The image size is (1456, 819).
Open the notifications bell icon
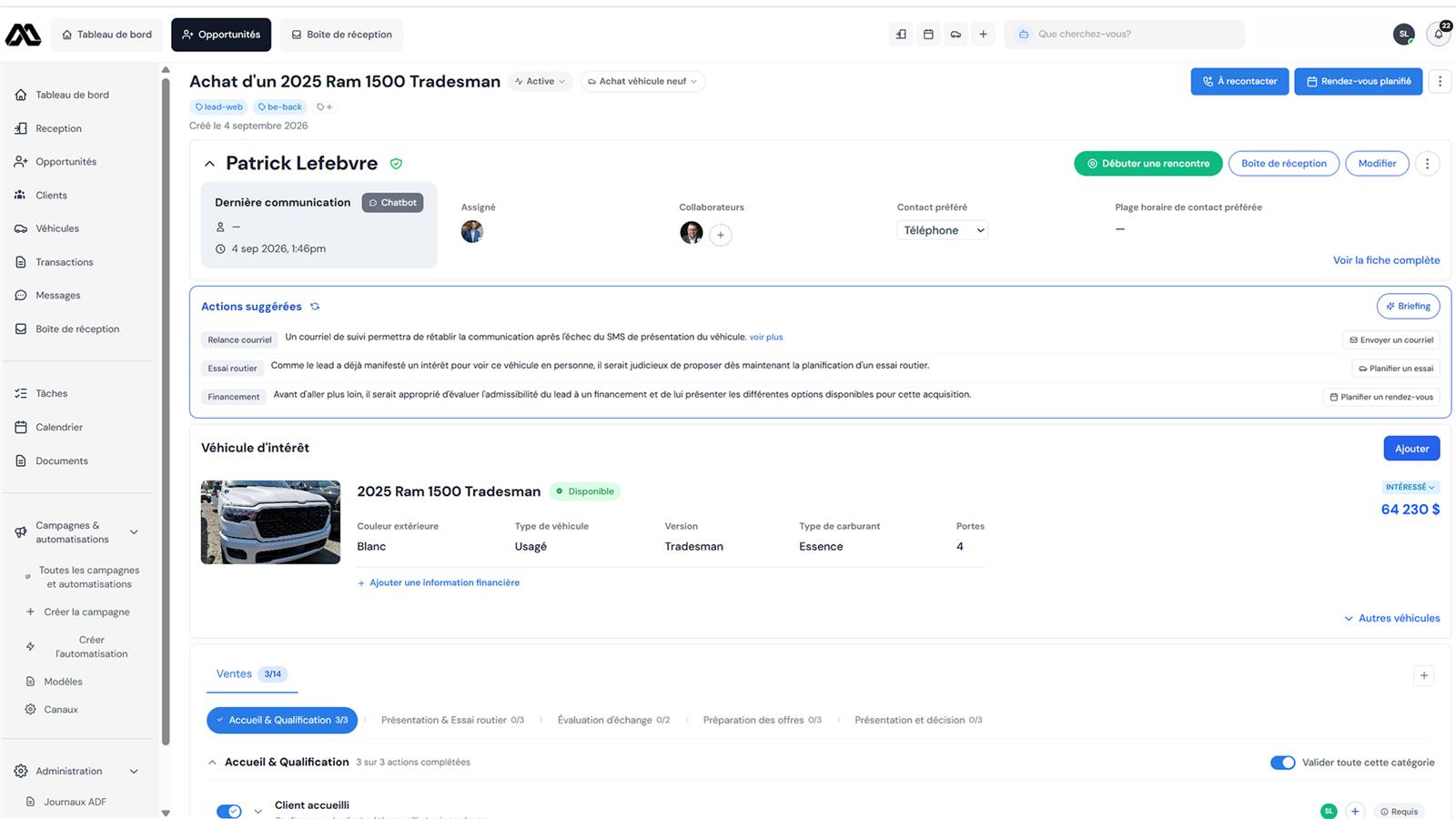pyautogui.click(x=1439, y=35)
